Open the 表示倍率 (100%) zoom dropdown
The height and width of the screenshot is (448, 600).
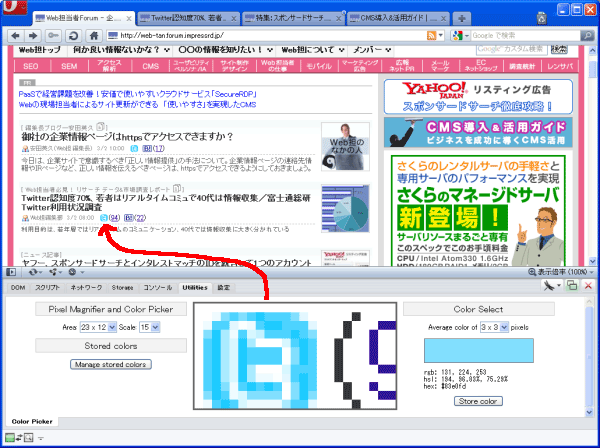click(561, 272)
